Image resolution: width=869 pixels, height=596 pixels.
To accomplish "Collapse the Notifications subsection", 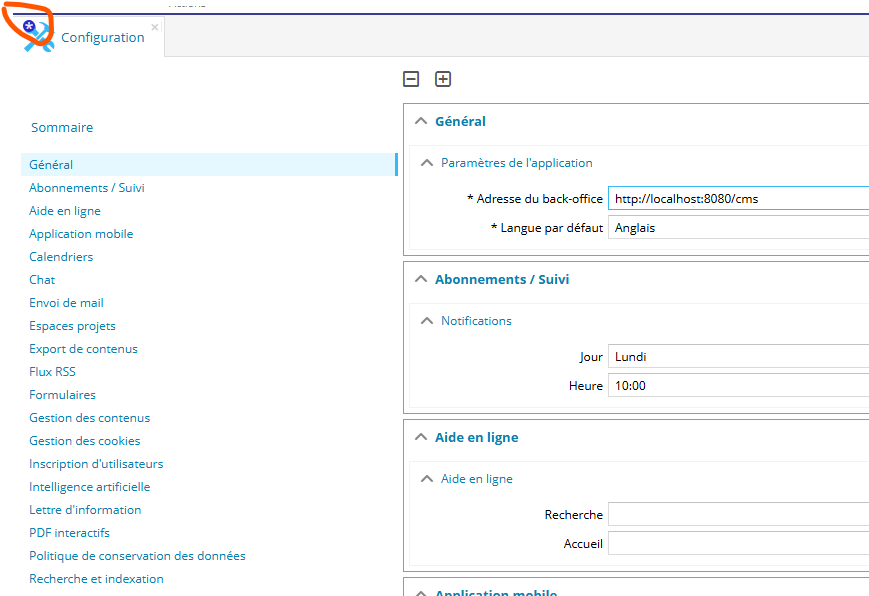I will coord(427,321).
